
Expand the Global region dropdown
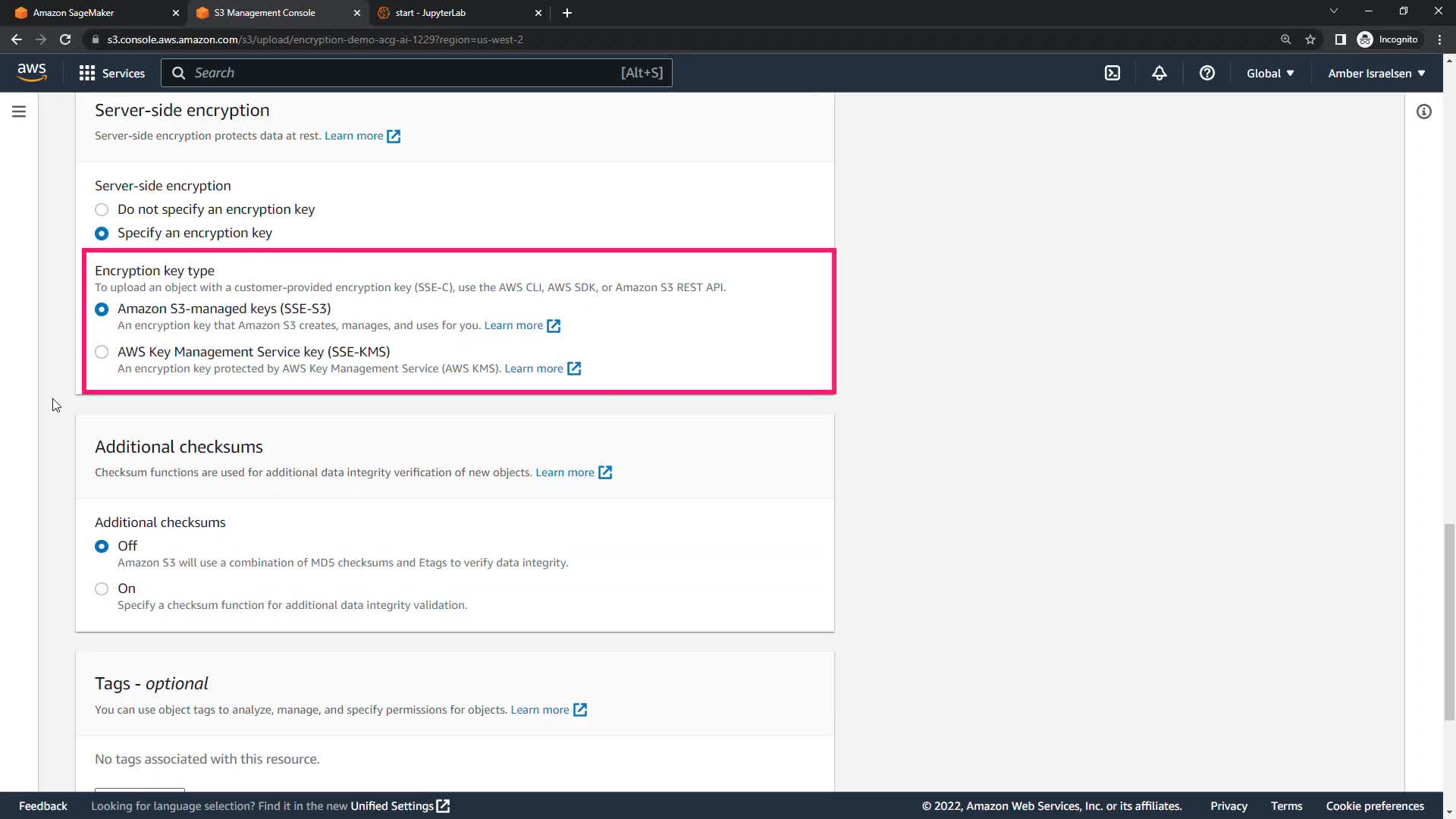tap(1270, 73)
